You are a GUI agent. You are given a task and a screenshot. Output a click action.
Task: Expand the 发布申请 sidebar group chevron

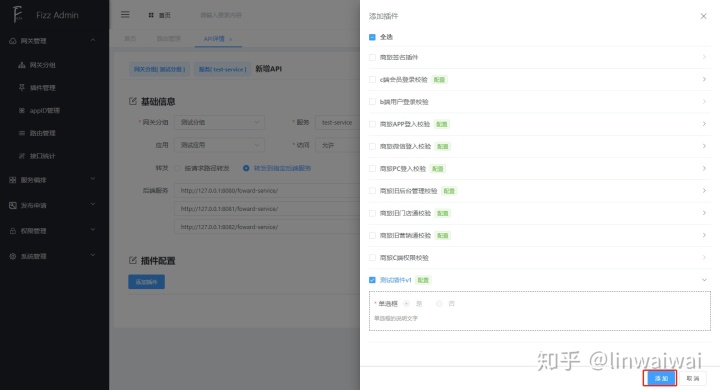pyautogui.click(x=93, y=204)
